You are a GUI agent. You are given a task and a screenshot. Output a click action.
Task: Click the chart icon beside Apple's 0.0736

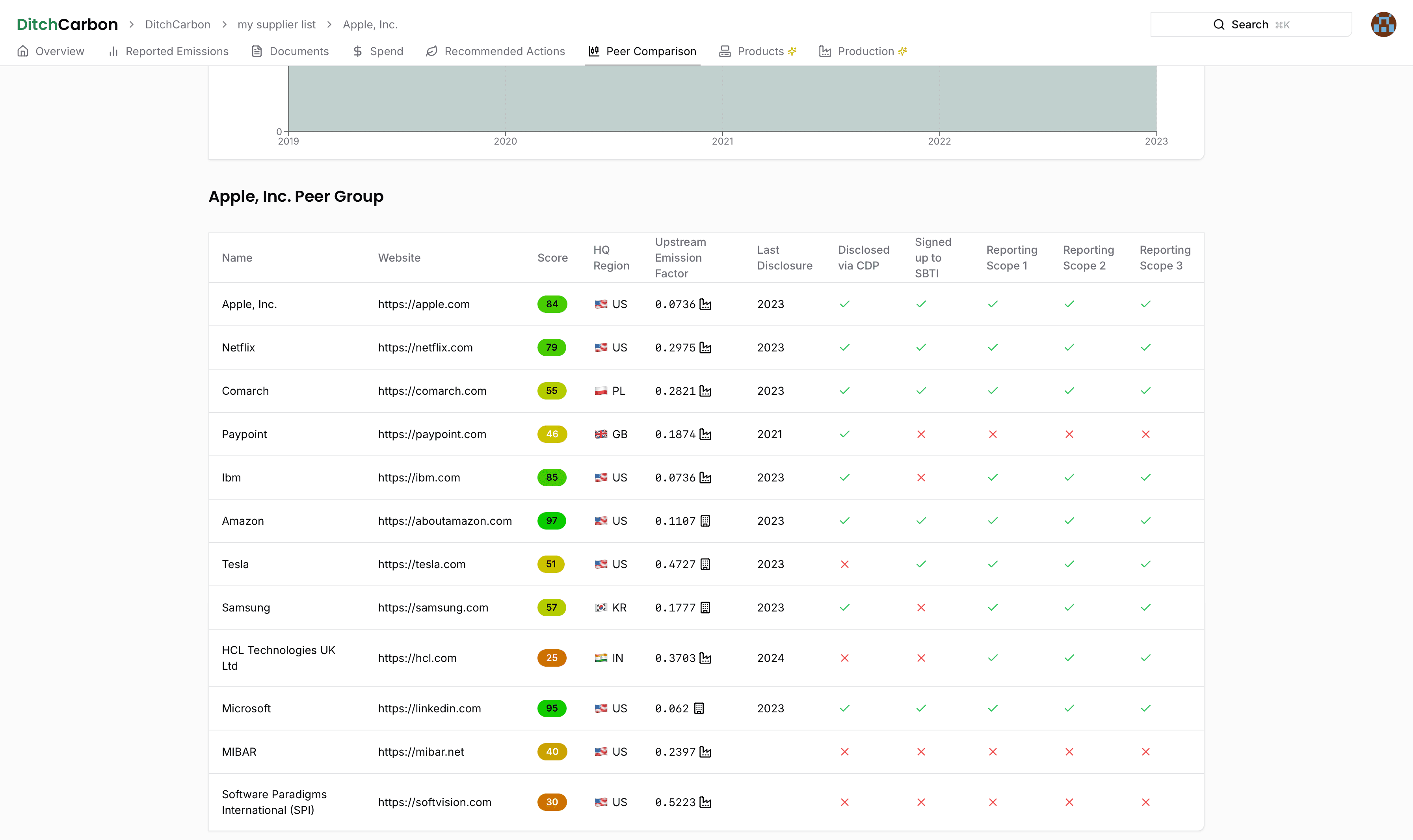pos(705,305)
